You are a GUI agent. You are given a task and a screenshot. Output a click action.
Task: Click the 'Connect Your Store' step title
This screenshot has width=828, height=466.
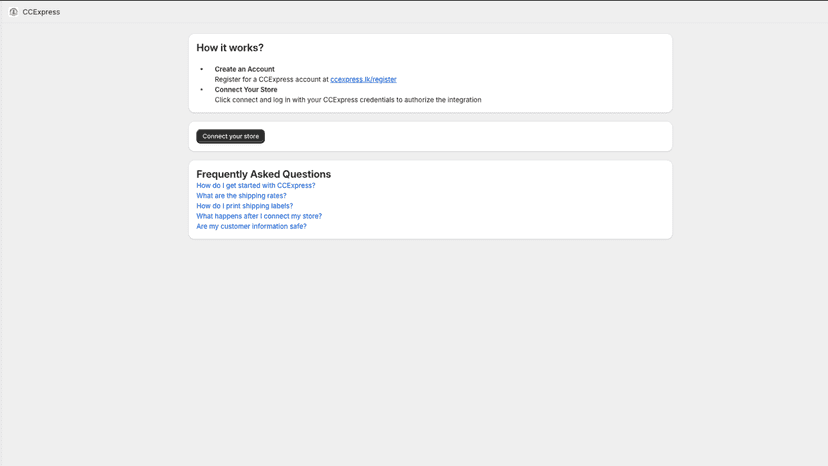pos(246,90)
